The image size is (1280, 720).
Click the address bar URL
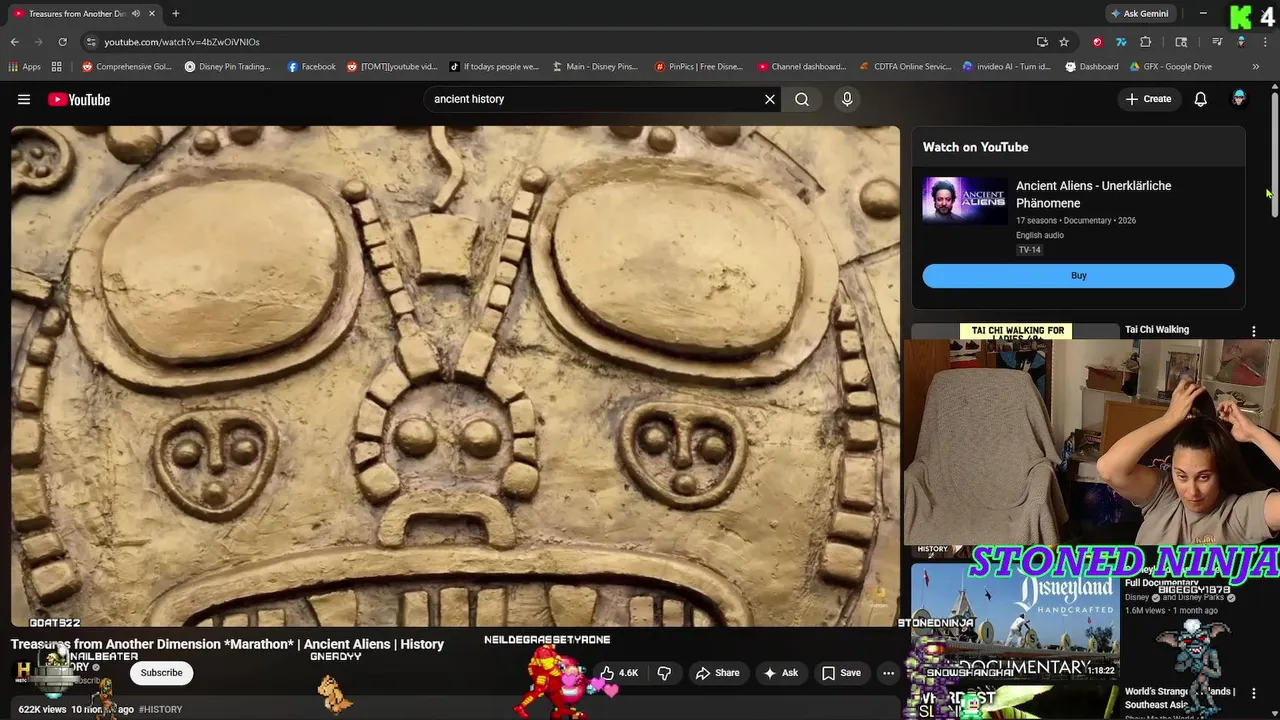tap(182, 42)
